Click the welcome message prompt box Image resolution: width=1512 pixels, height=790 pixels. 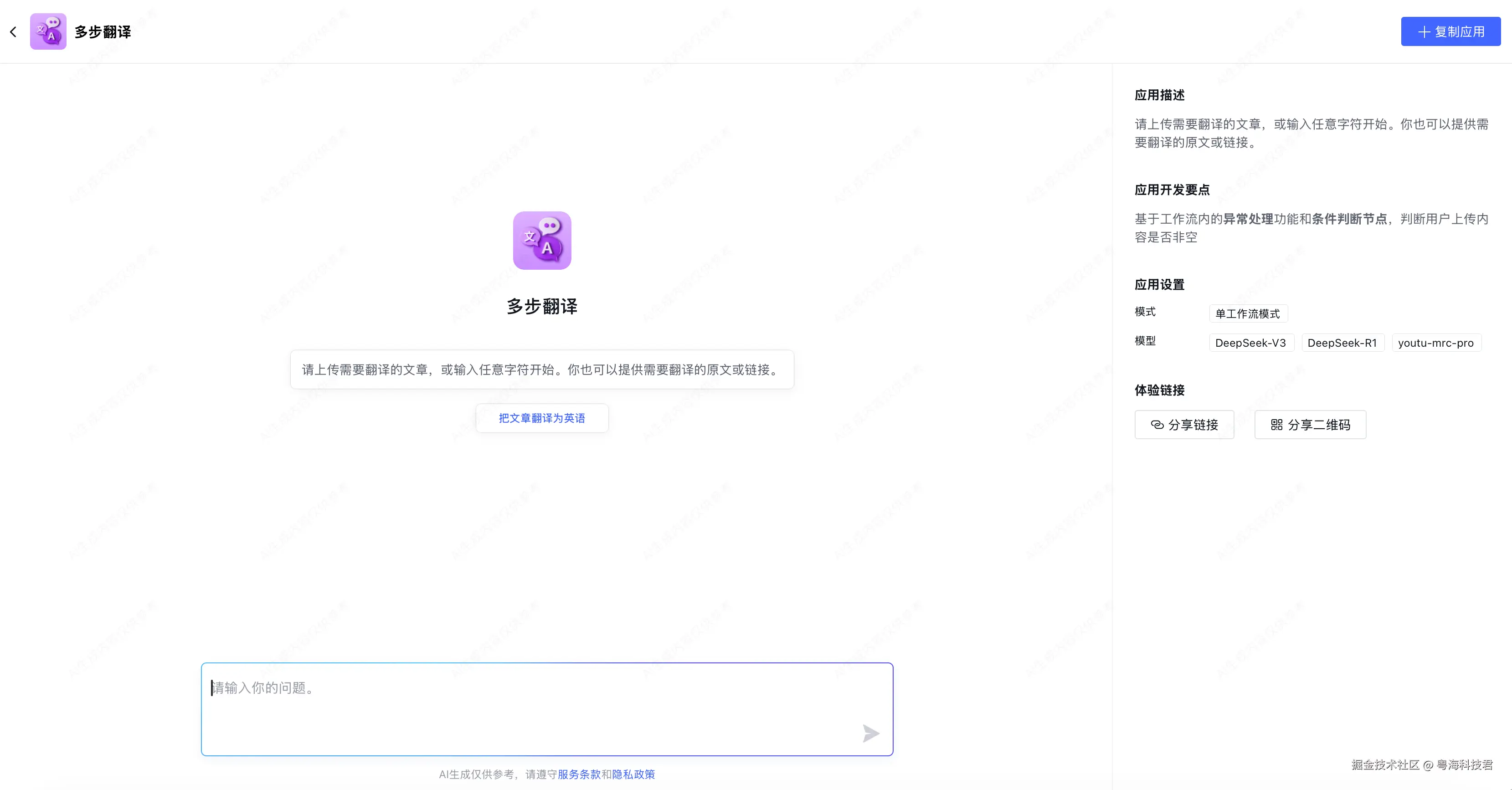coord(542,369)
